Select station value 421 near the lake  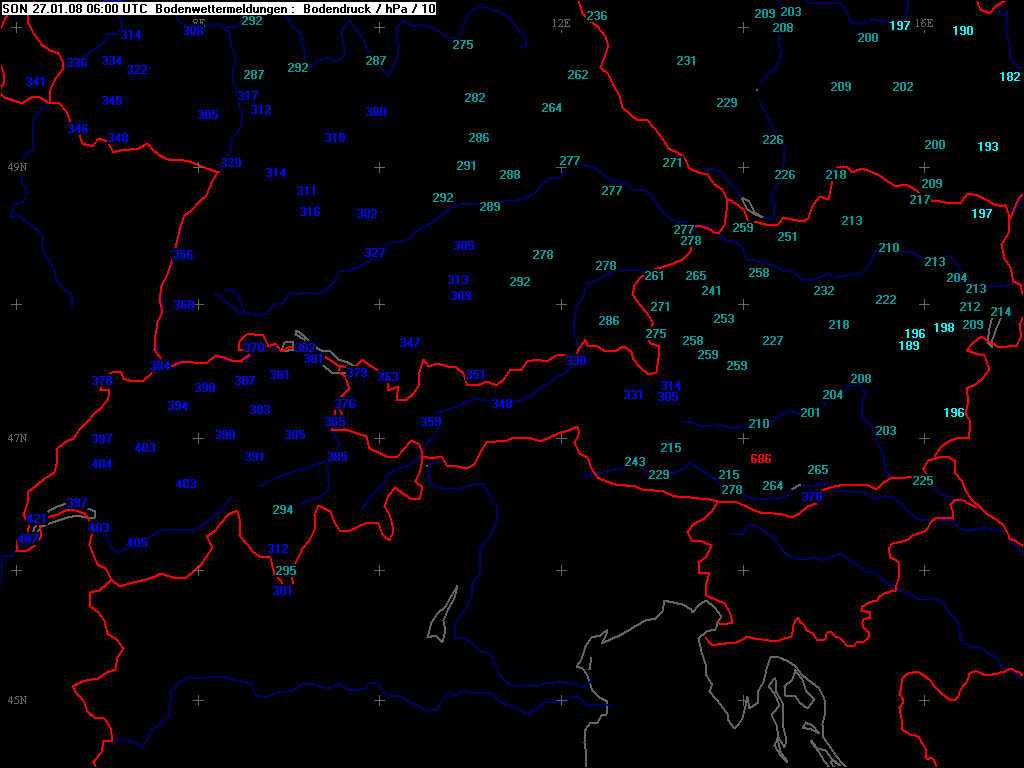coord(36,518)
